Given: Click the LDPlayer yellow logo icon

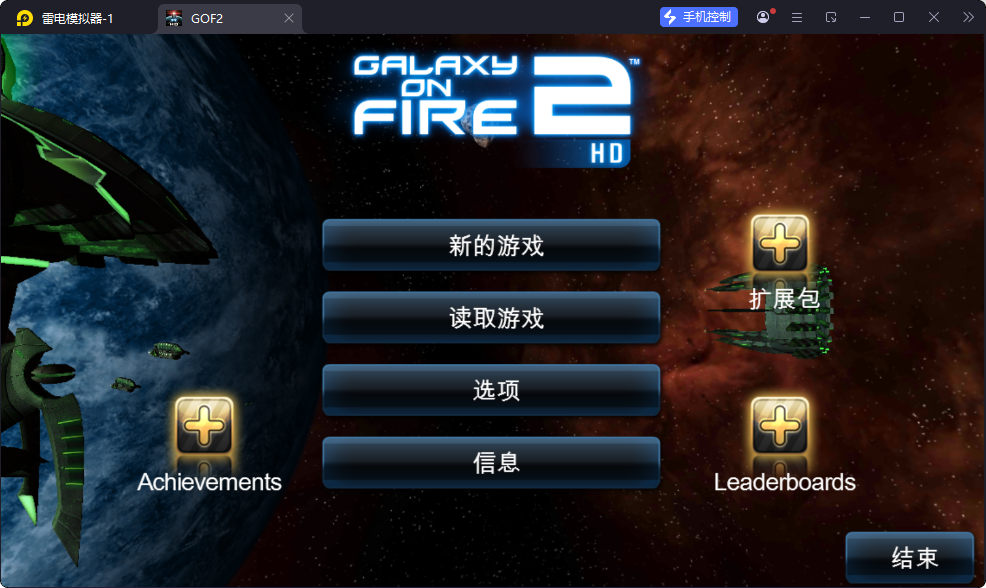Looking at the screenshot, I should click(25, 18).
